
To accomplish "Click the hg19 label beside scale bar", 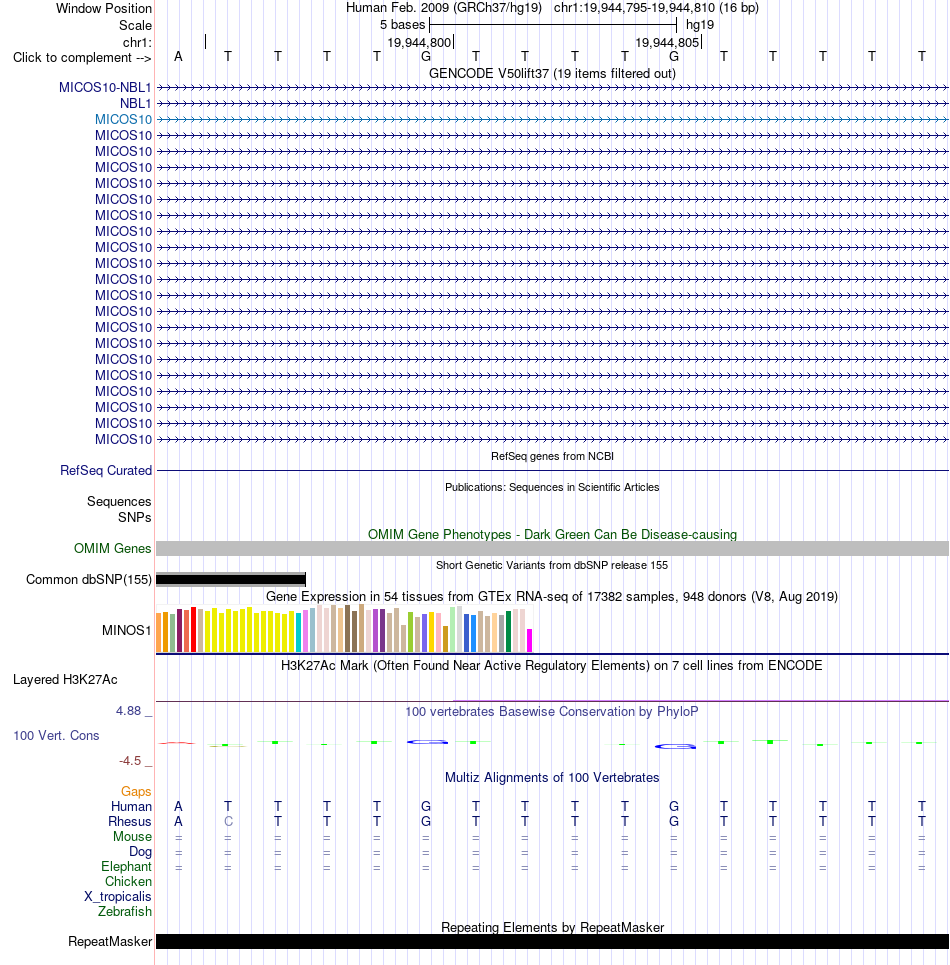I will tap(700, 25).
